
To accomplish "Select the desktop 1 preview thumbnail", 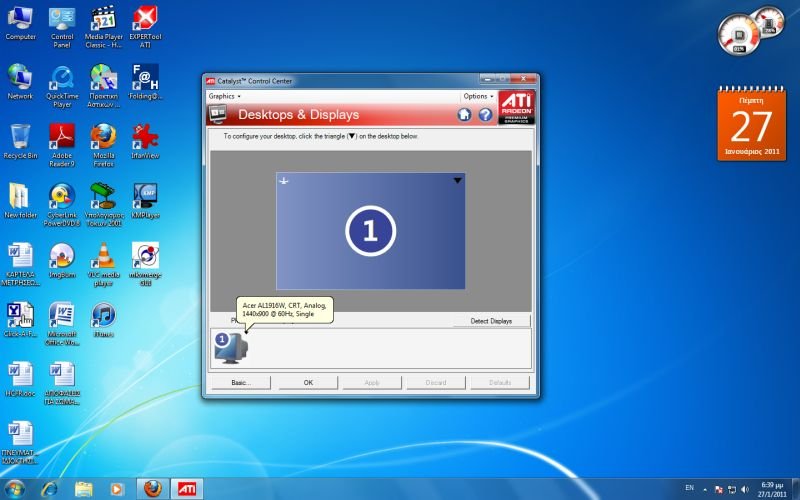I will (370, 231).
